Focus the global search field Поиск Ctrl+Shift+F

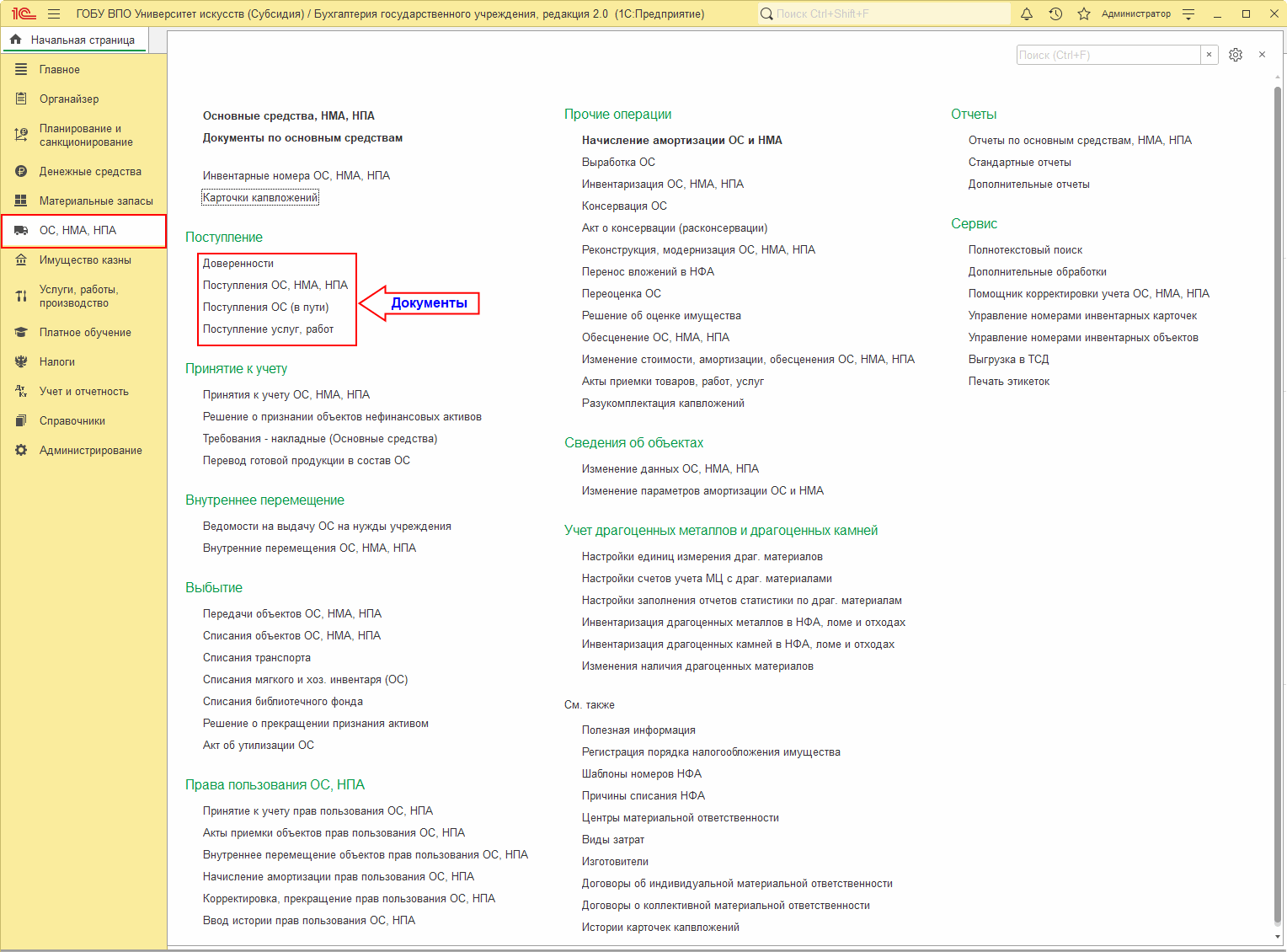884,13
